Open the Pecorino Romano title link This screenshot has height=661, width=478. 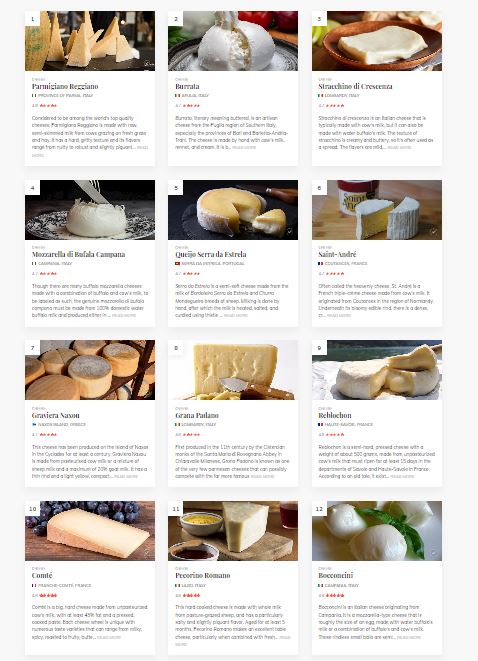(203, 575)
